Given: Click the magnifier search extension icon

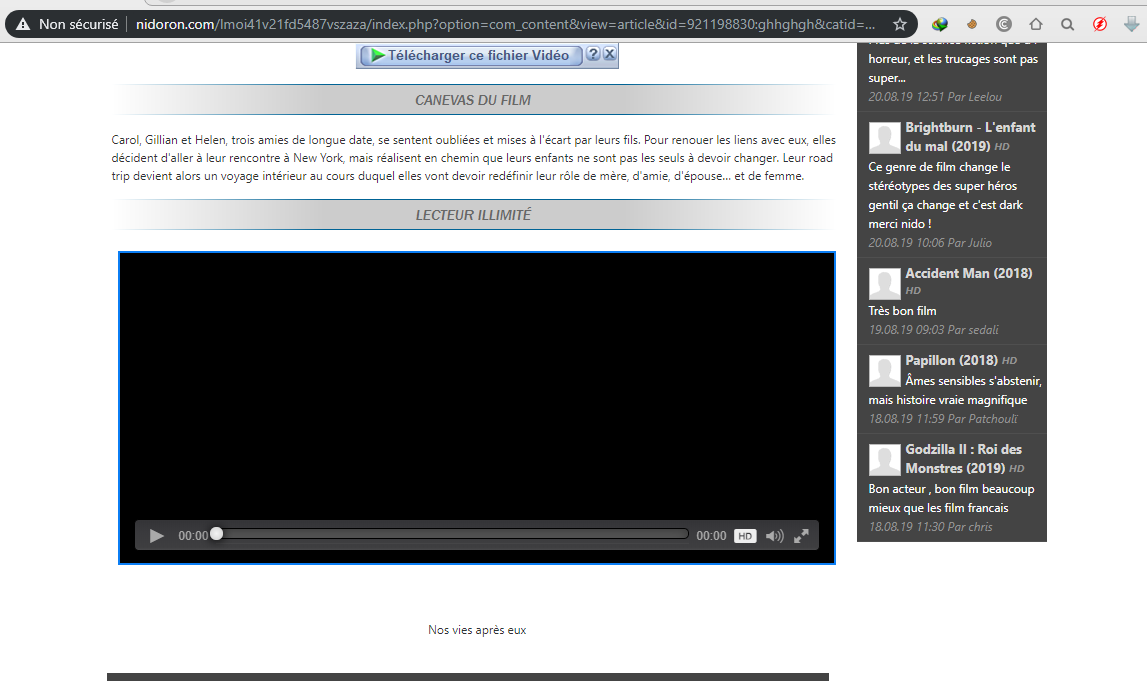Looking at the screenshot, I should tap(1067, 24).
